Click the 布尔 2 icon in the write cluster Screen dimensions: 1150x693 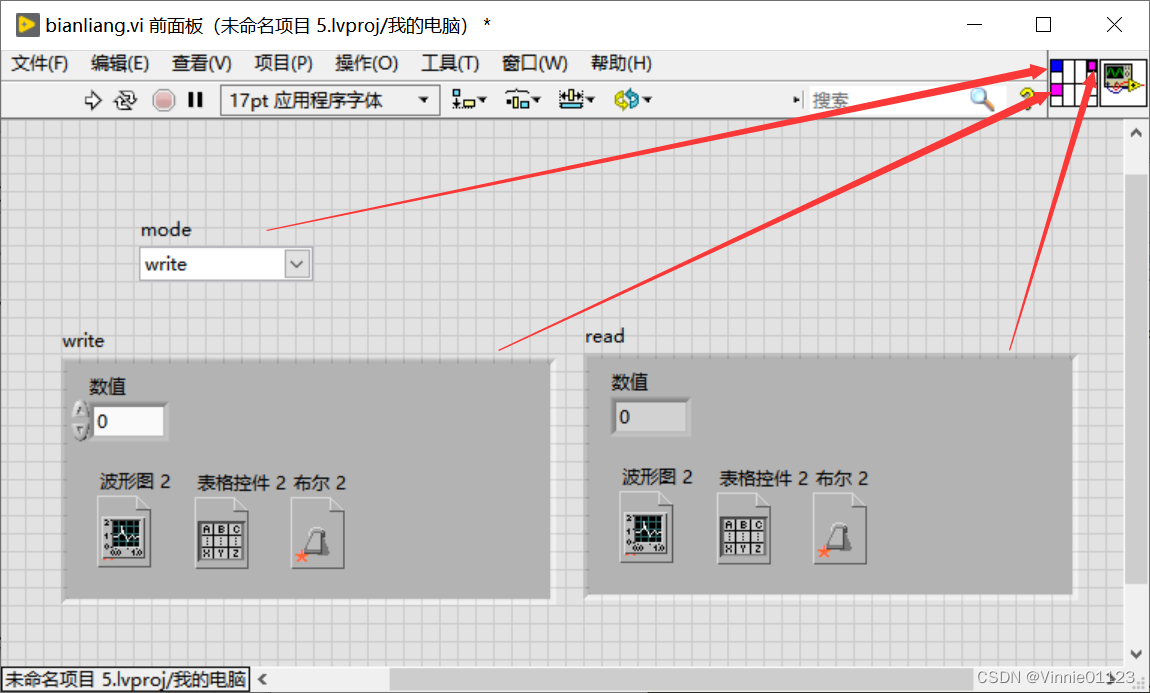tap(317, 532)
